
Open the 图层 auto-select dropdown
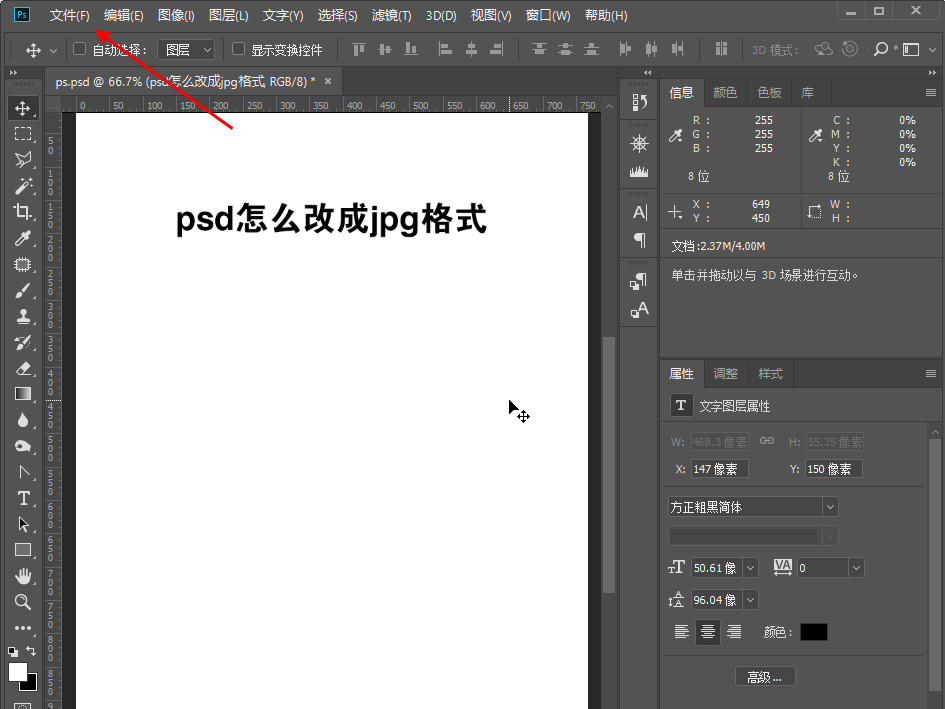click(x=188, y=49)
